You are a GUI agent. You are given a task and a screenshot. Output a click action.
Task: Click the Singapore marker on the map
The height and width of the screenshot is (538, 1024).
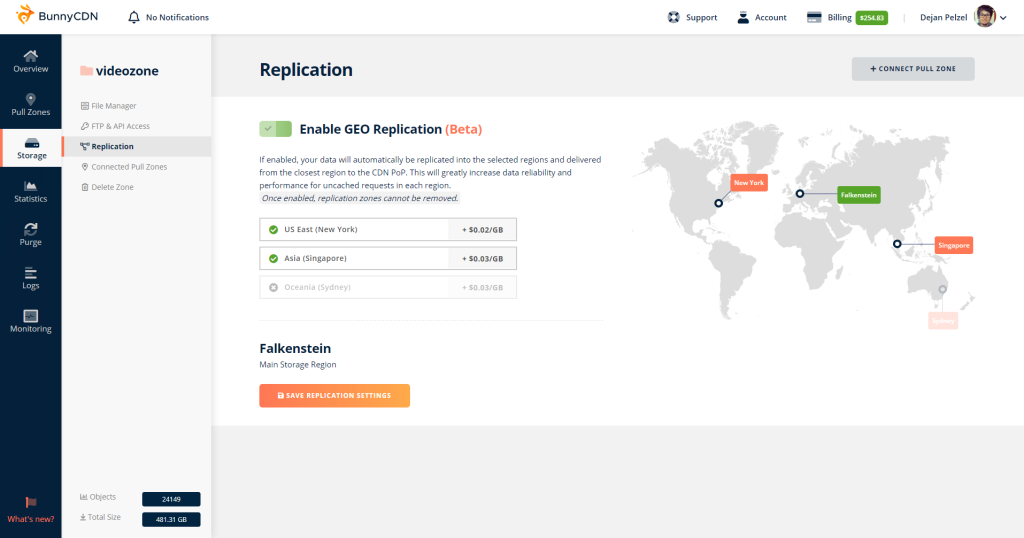(897, 244)
